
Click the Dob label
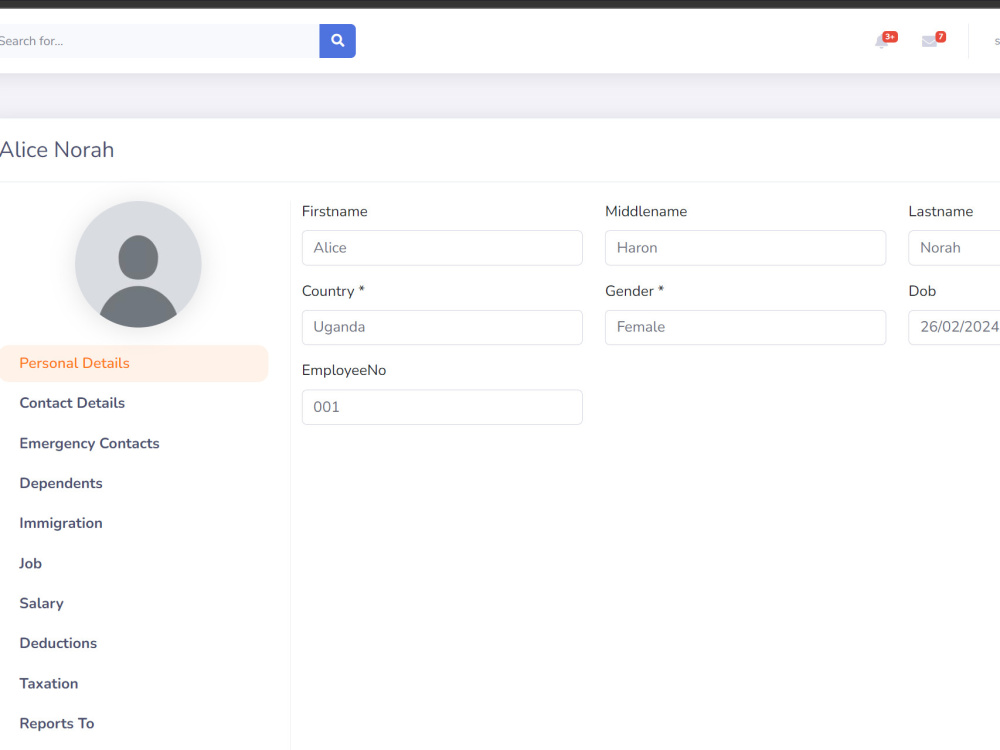coord(922,291)
